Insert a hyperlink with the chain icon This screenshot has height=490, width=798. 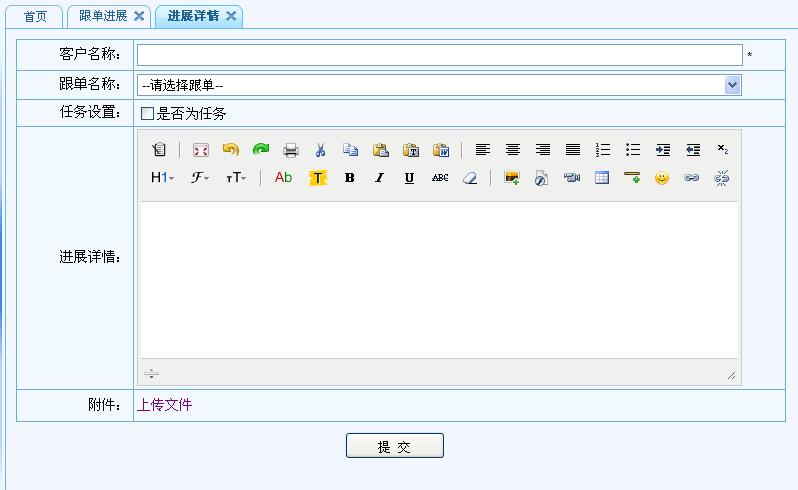692,178
